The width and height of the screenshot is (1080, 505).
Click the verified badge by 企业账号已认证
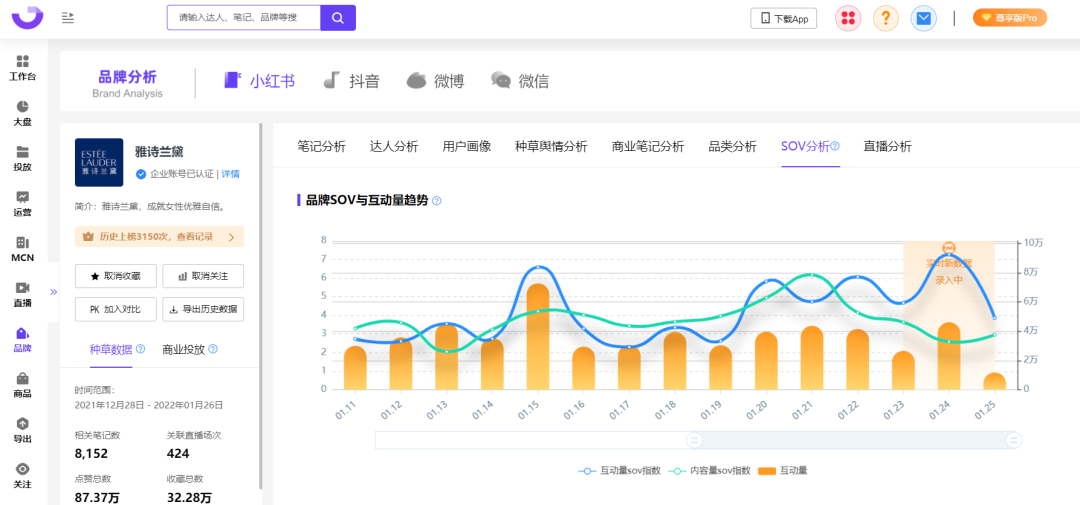tap(141, 174)
